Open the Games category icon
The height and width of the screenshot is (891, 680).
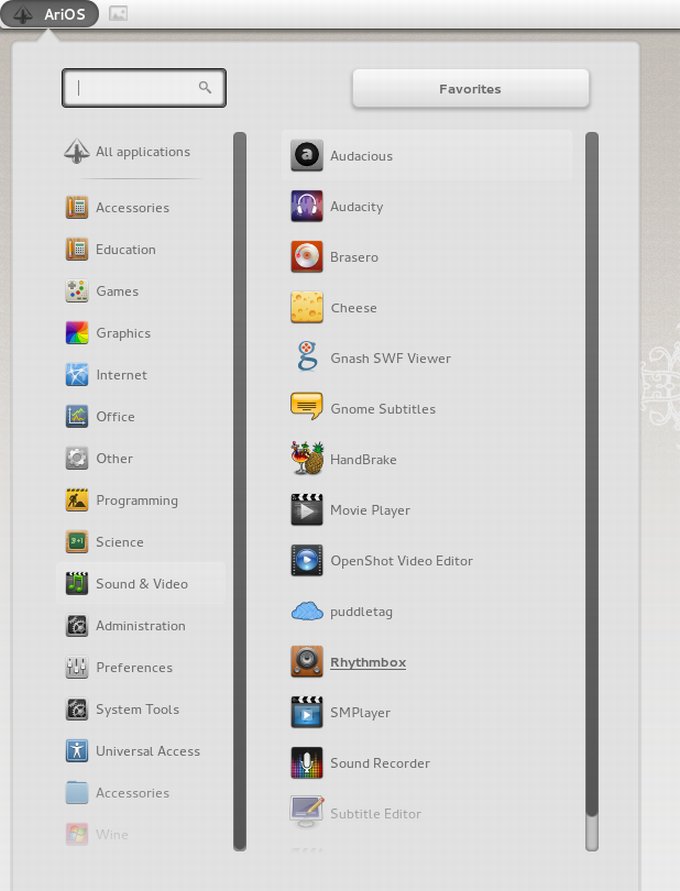coord(77,291)
